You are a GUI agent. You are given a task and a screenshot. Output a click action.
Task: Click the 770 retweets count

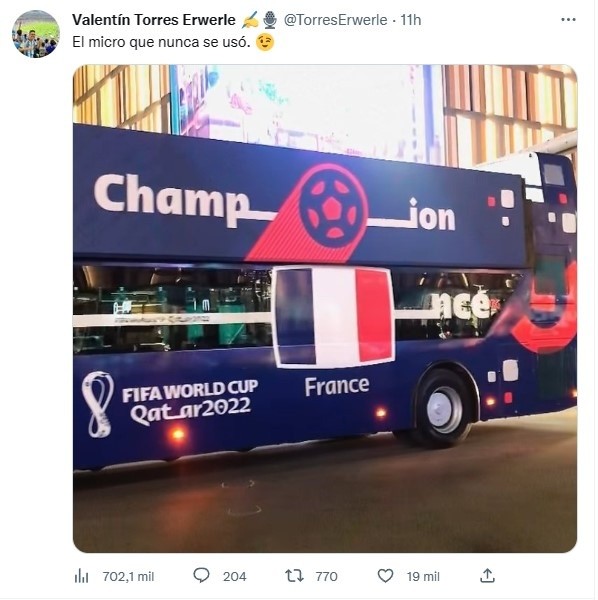[326, 576]
